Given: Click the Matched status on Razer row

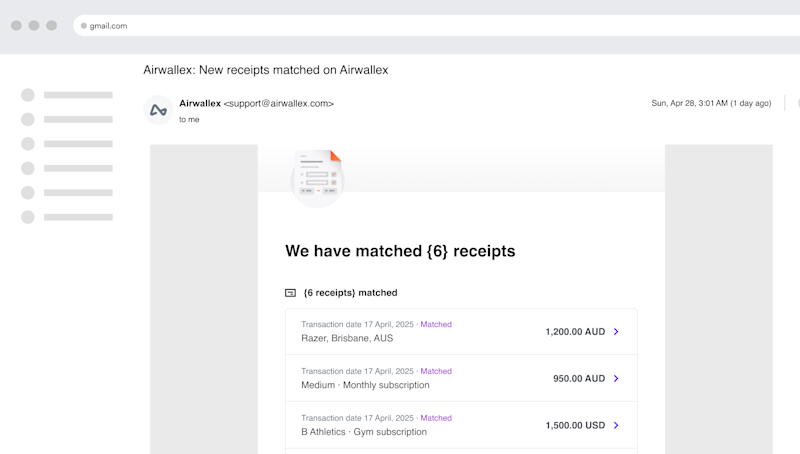Looking at the screenshot, I should (436, 324).
